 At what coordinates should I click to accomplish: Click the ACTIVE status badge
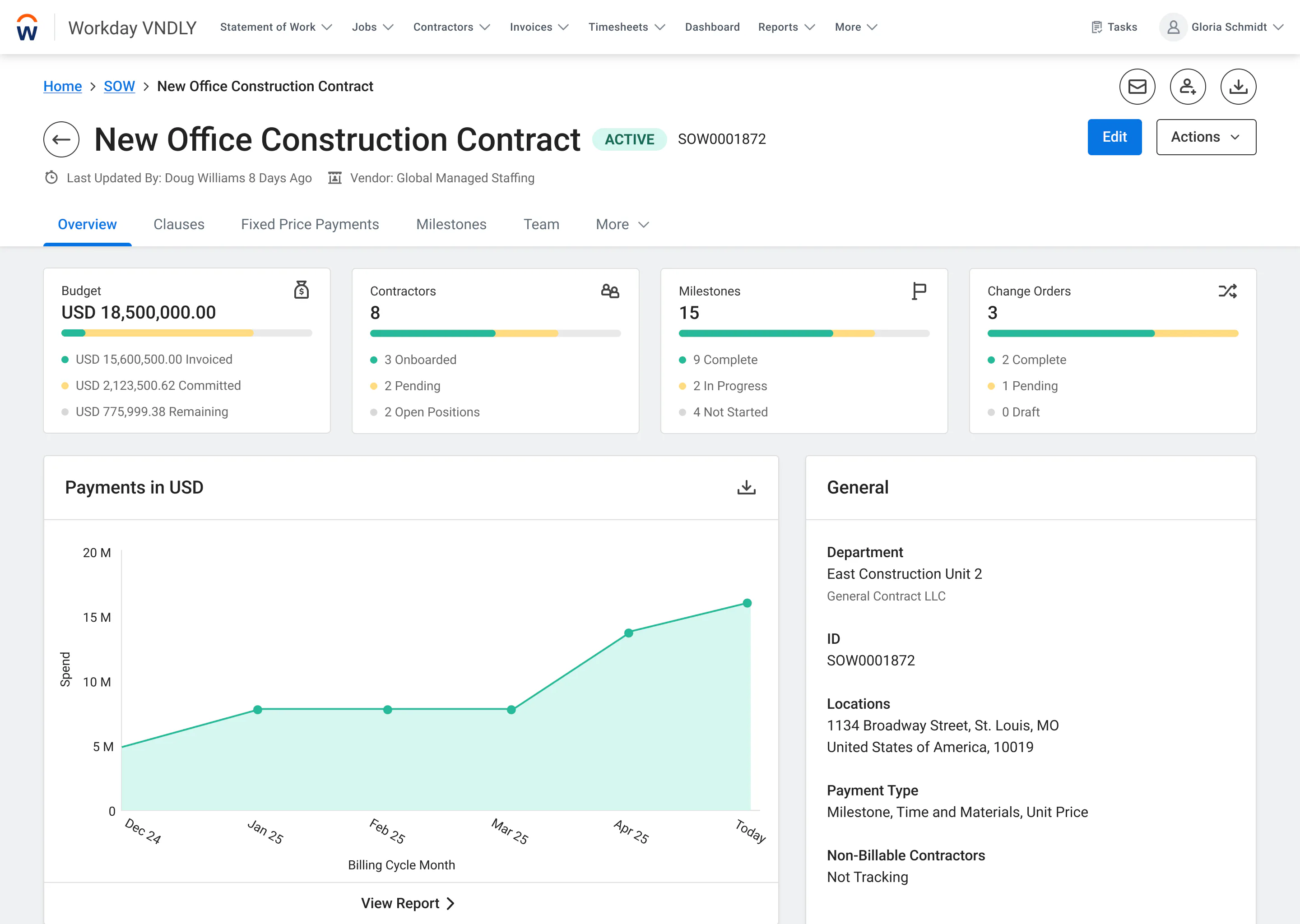[x=629, y=139]
